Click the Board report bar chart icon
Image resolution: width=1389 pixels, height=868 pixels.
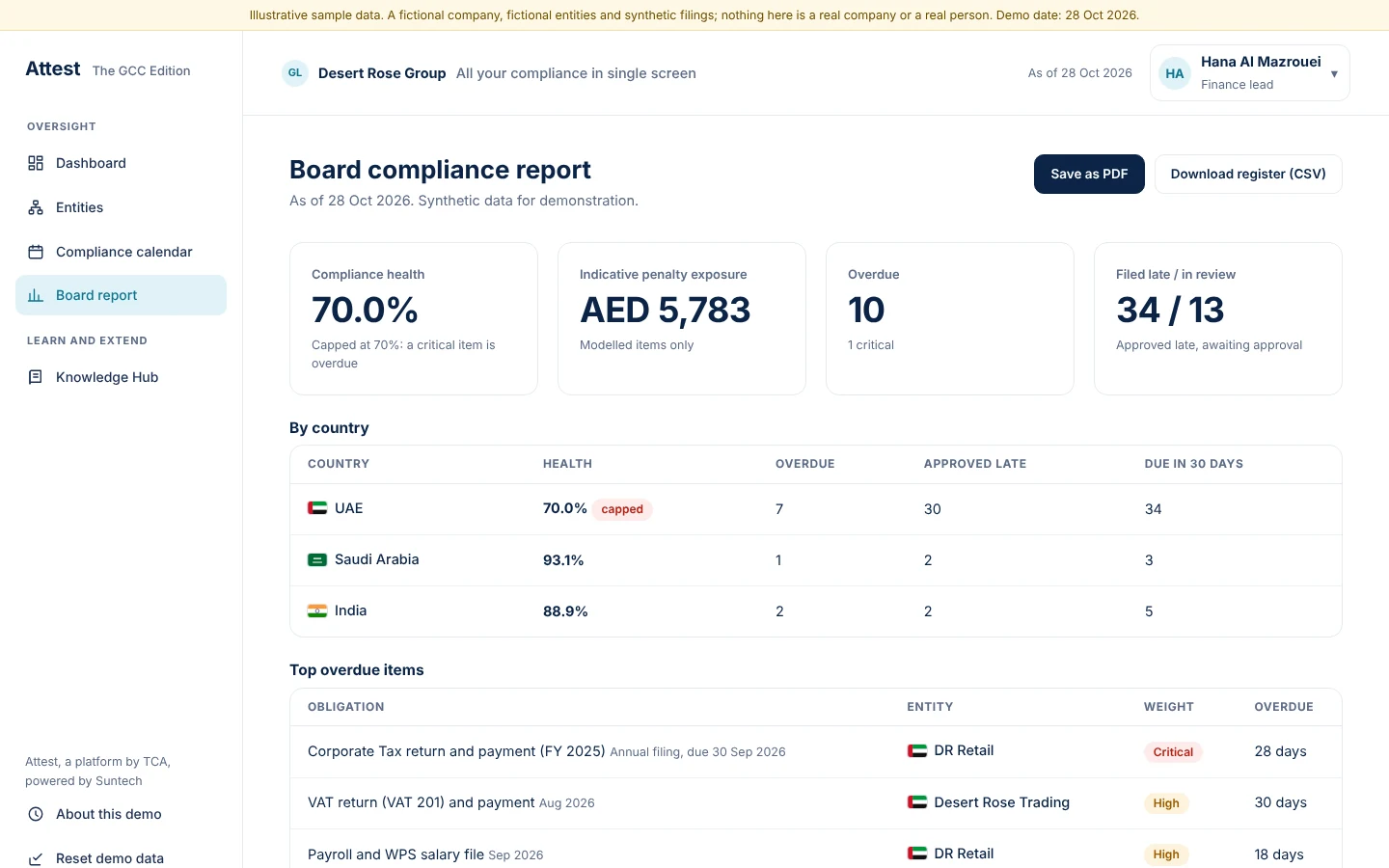pos(36,295)
